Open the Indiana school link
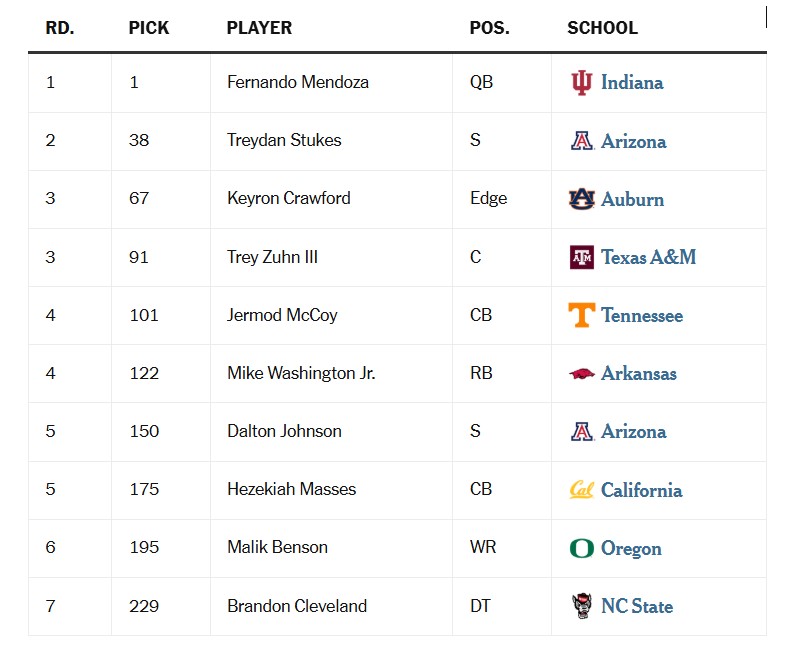The height and width of the screenshot is (662, 799). [632, 83]
